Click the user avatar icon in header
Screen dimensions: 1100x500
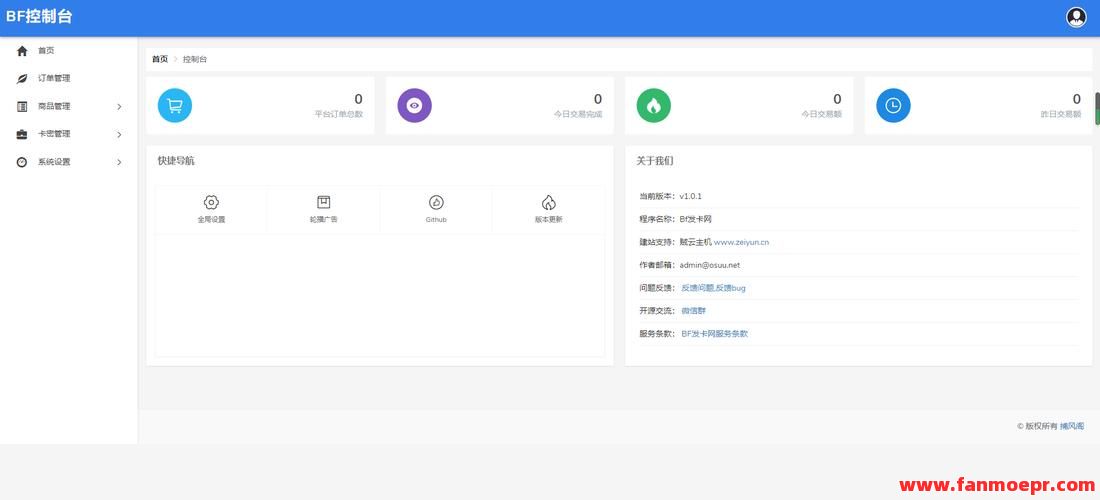(x=1075, y=18)
